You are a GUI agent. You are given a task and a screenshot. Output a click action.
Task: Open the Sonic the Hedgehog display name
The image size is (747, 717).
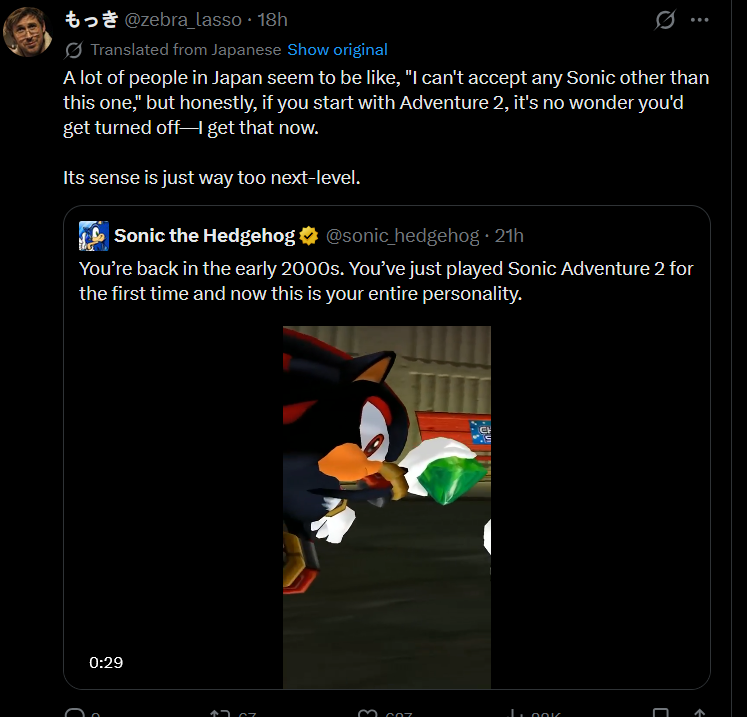(204, 236)
